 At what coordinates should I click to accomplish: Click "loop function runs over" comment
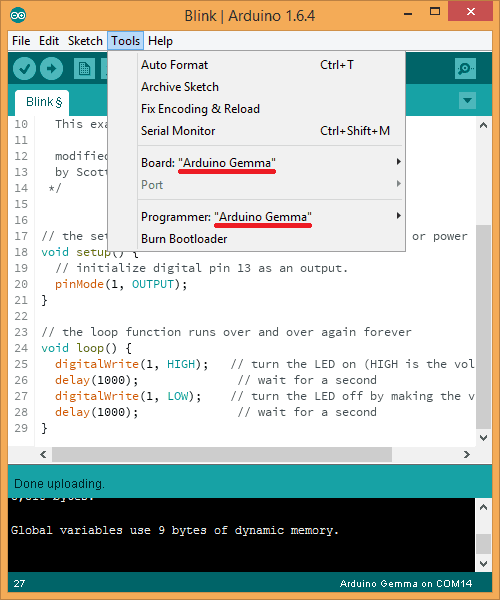226,332
